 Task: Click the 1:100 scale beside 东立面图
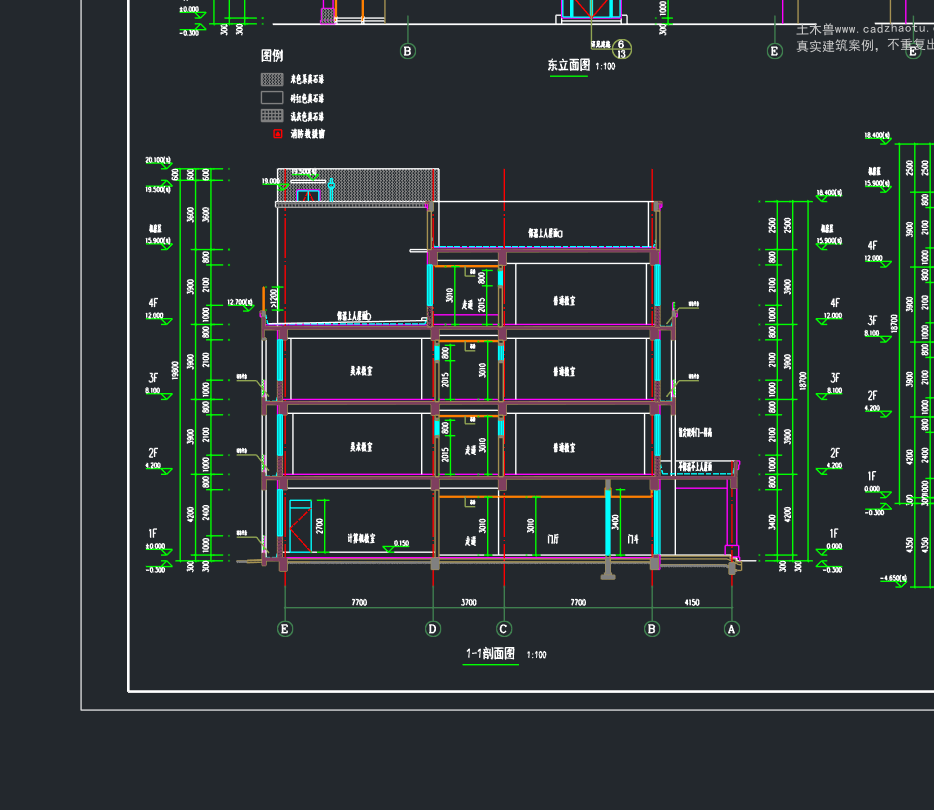[605, 66]
